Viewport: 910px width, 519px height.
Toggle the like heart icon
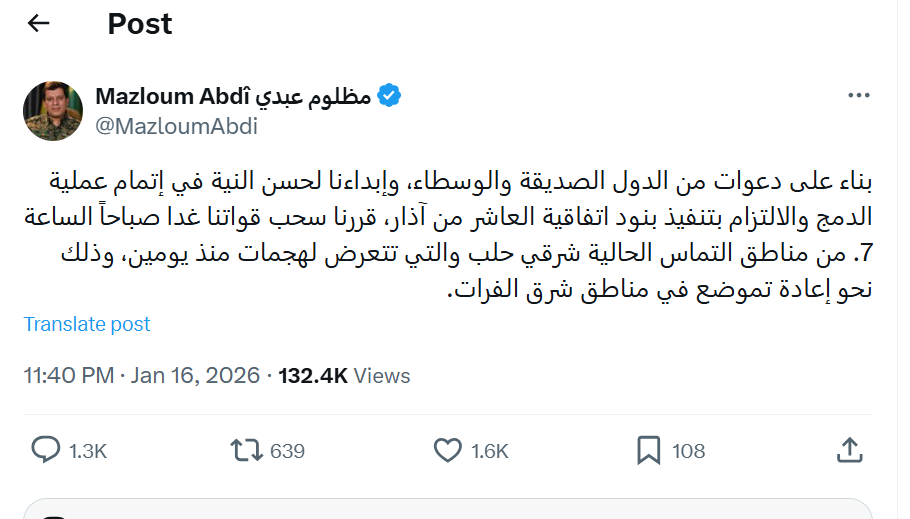447,451
